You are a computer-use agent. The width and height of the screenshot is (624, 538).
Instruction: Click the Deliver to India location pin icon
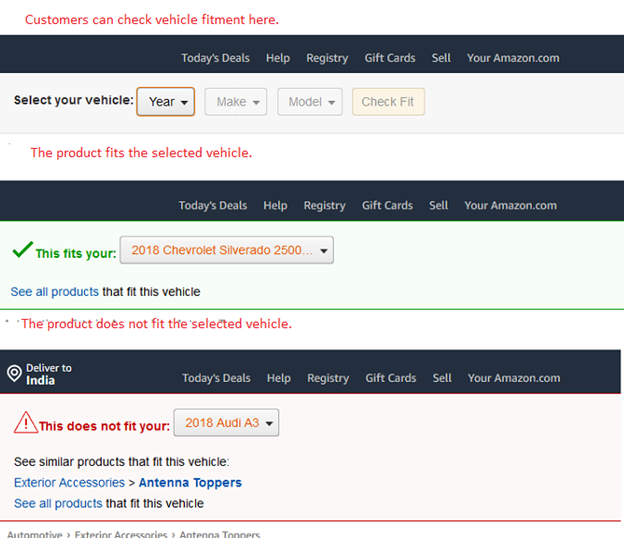(x=14, y=374)
